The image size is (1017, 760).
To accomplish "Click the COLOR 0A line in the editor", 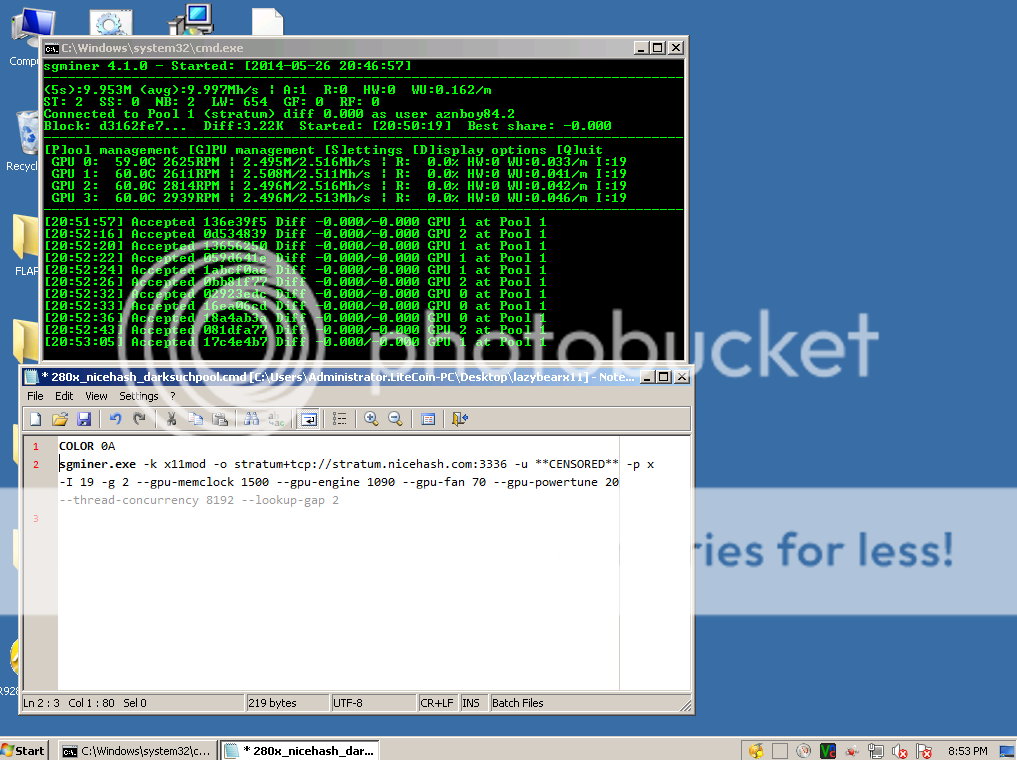I will click(x=87, y=446).
